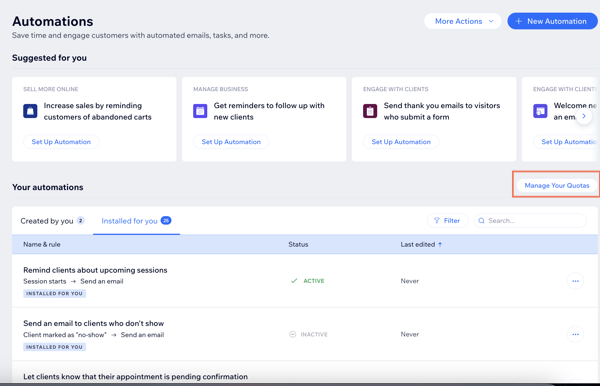Click Installed For You badge under Remind clients
Screen dimensions: 600x386
[54, 293]
